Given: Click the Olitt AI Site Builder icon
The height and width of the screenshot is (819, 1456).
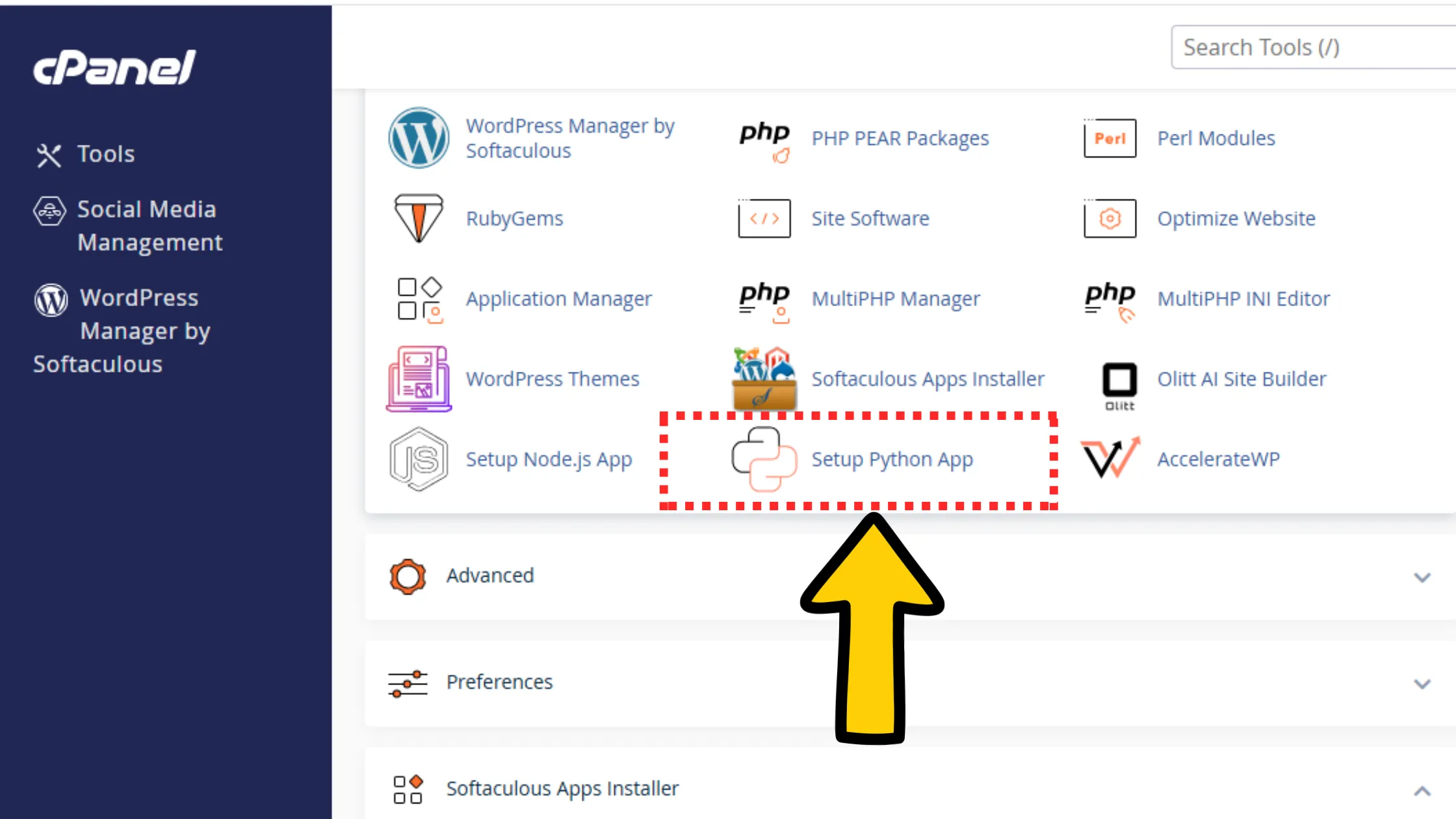Looking at the screenshot, I should 1119,385.
